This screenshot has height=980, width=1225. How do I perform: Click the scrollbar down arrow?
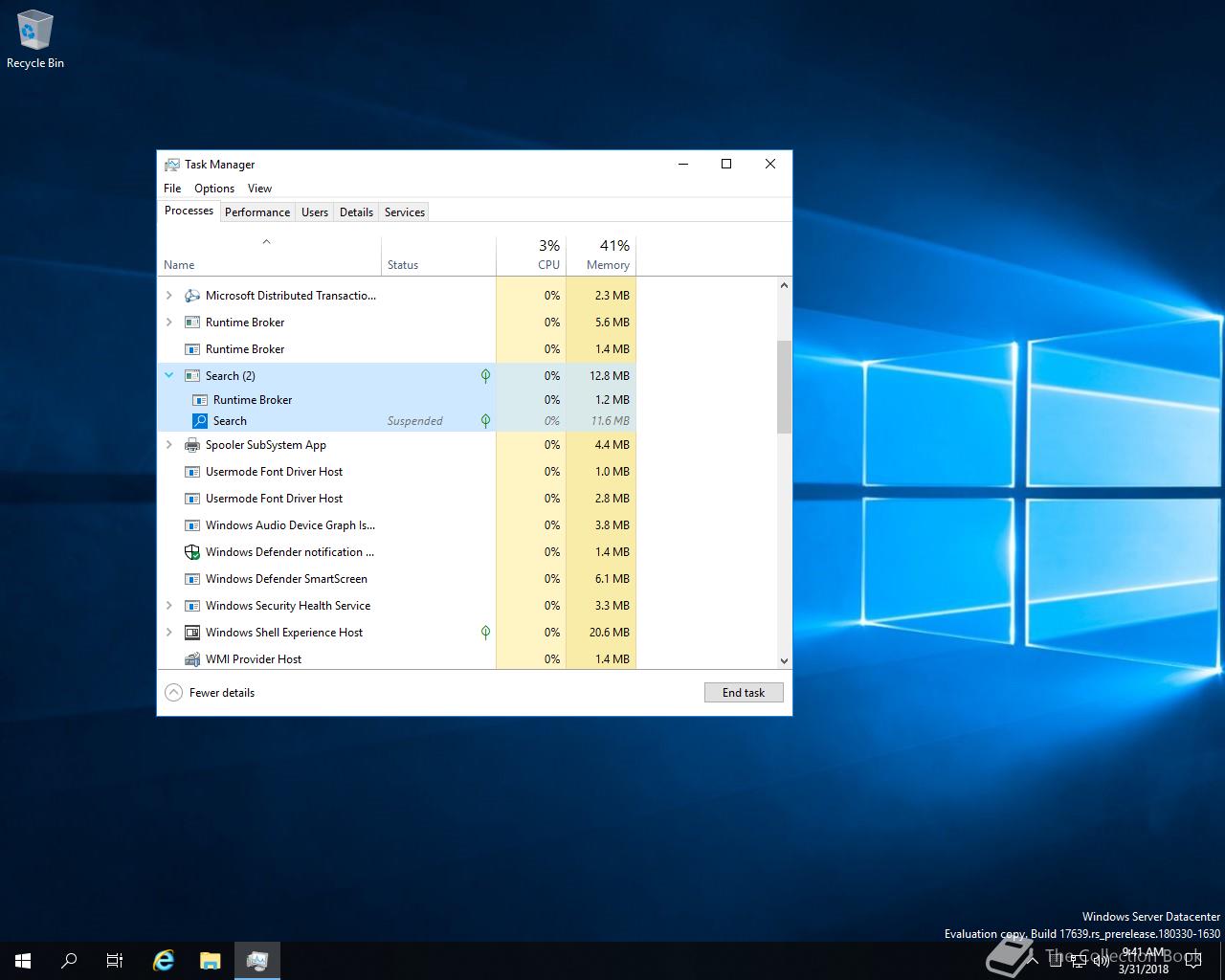tap(784, 660)
